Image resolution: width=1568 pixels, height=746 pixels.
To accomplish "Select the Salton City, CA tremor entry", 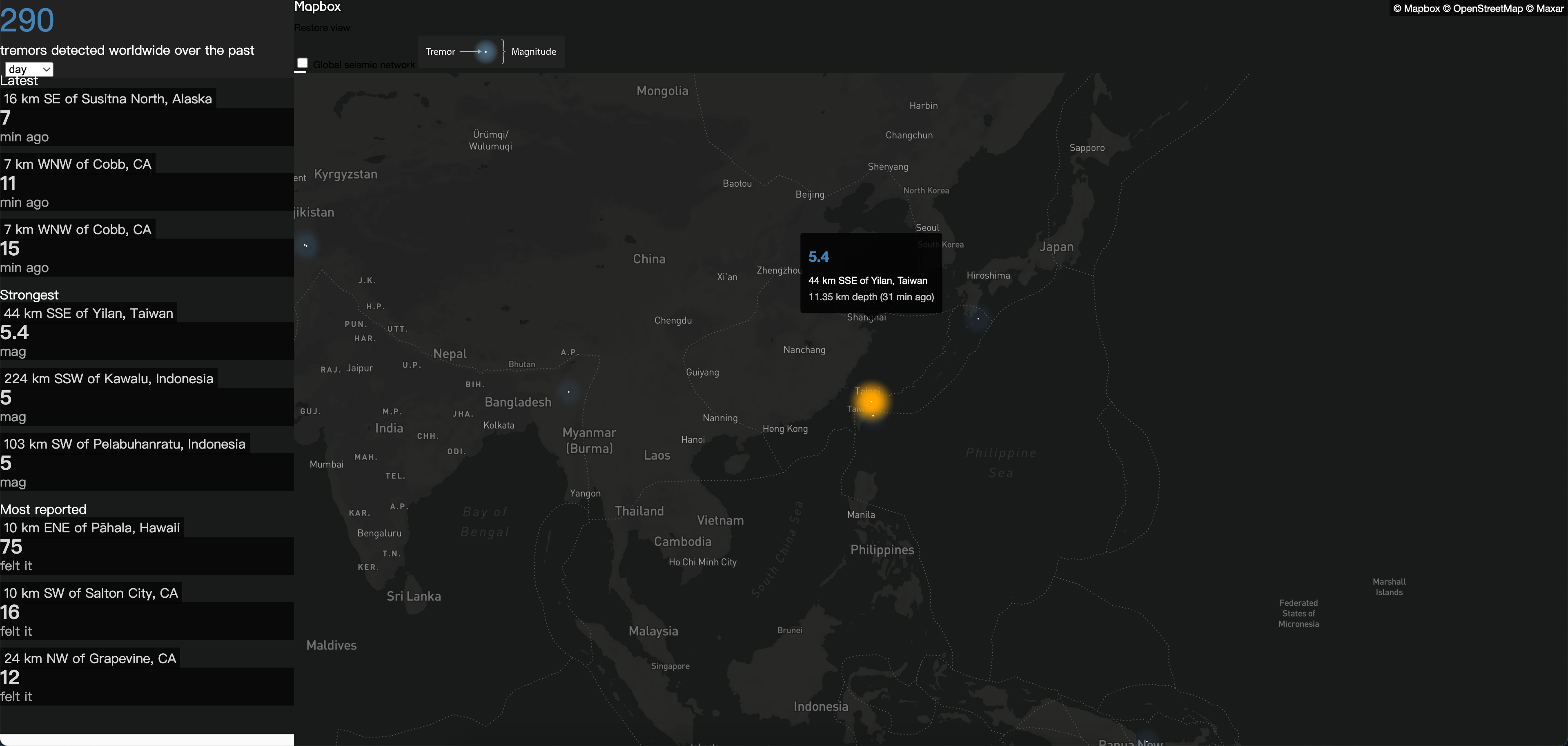I will [x=91, y=593].
